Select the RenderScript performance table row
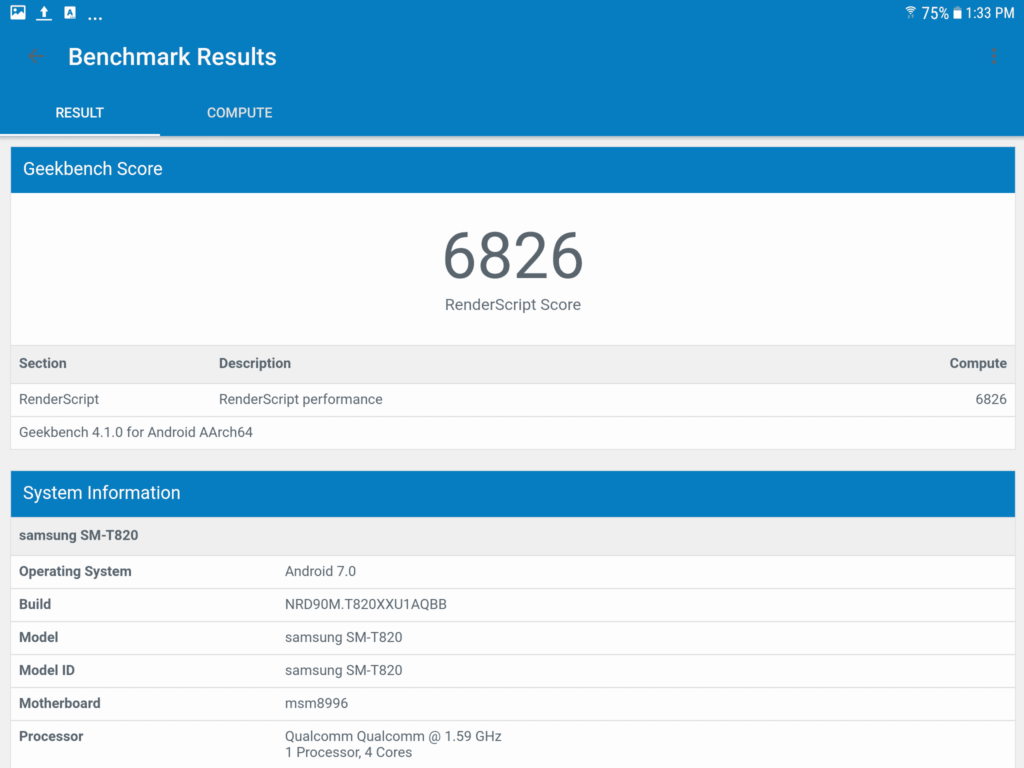The width and height of the screenshot is (1024, 768). point(512,399)
